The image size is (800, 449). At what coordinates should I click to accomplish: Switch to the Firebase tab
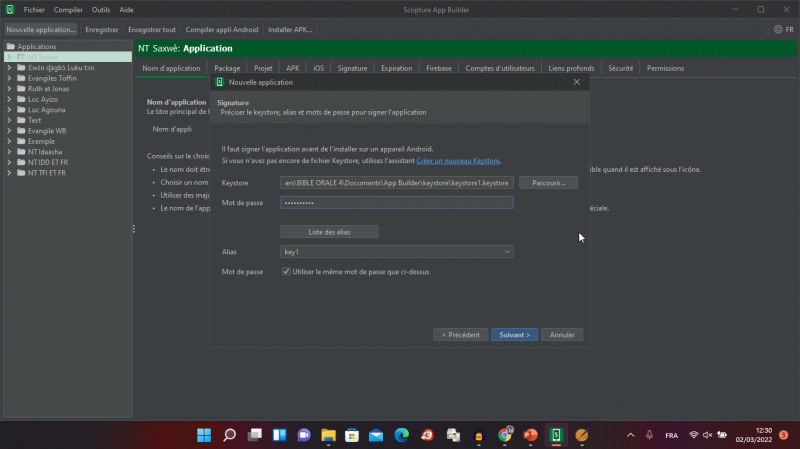[438, 68]
